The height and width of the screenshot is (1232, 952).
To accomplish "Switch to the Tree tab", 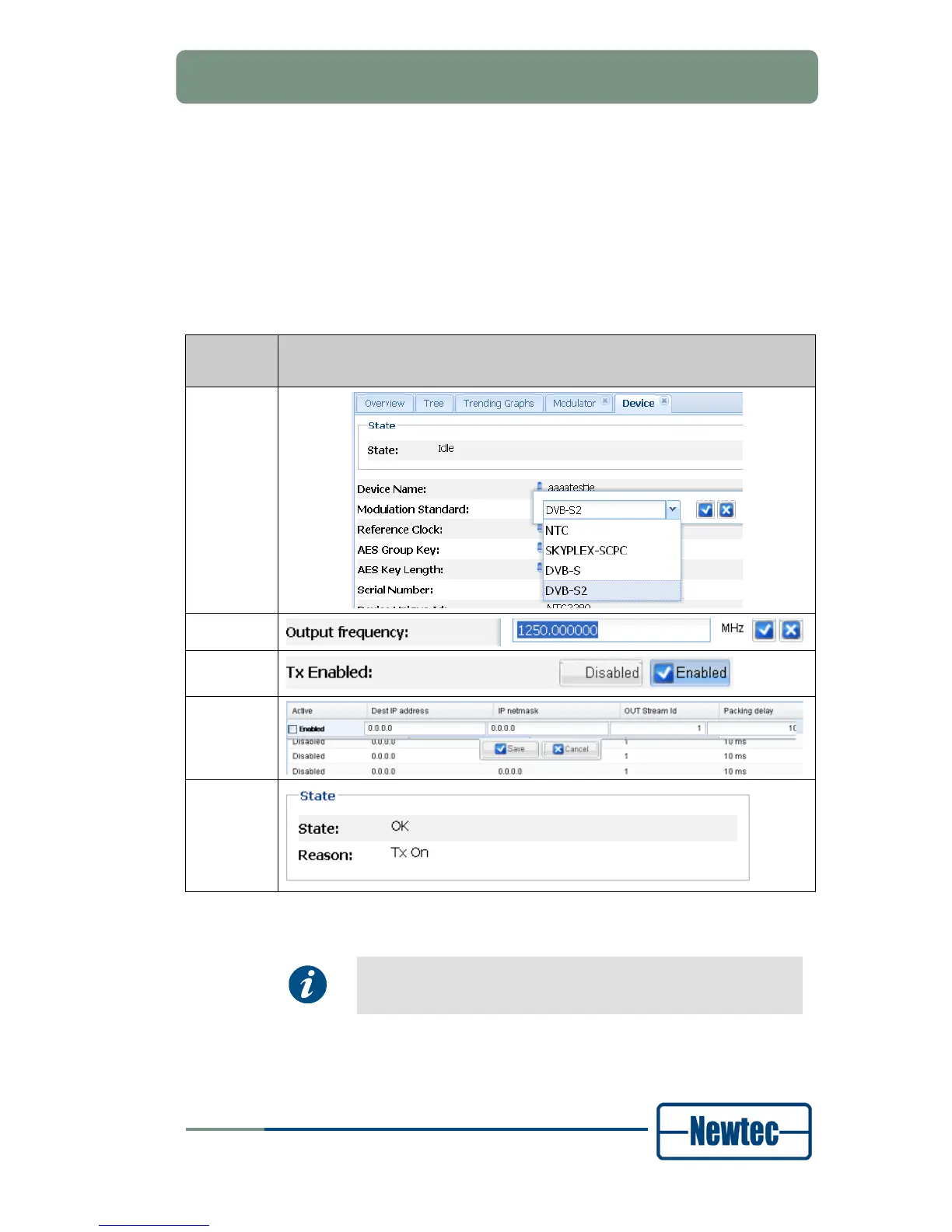I will tap(433, 404).
